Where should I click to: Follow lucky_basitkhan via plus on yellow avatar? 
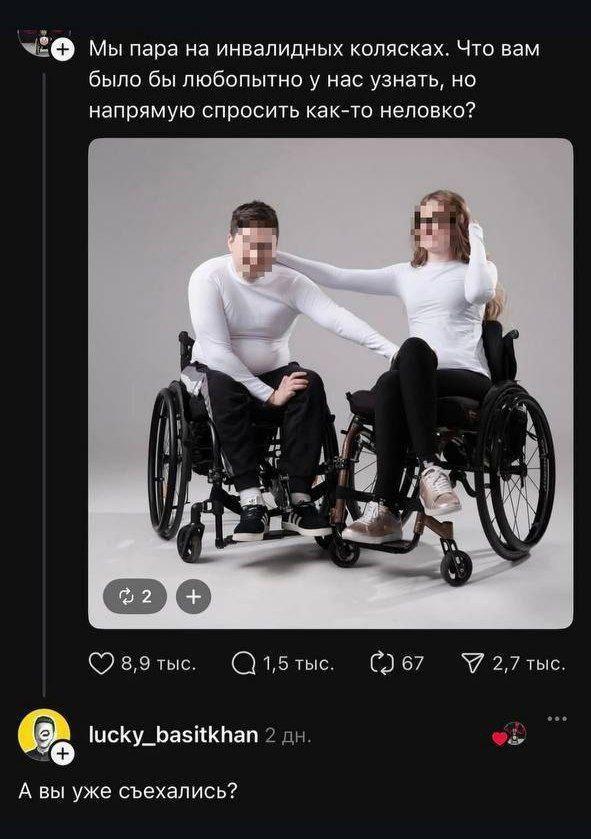(63, 753)
